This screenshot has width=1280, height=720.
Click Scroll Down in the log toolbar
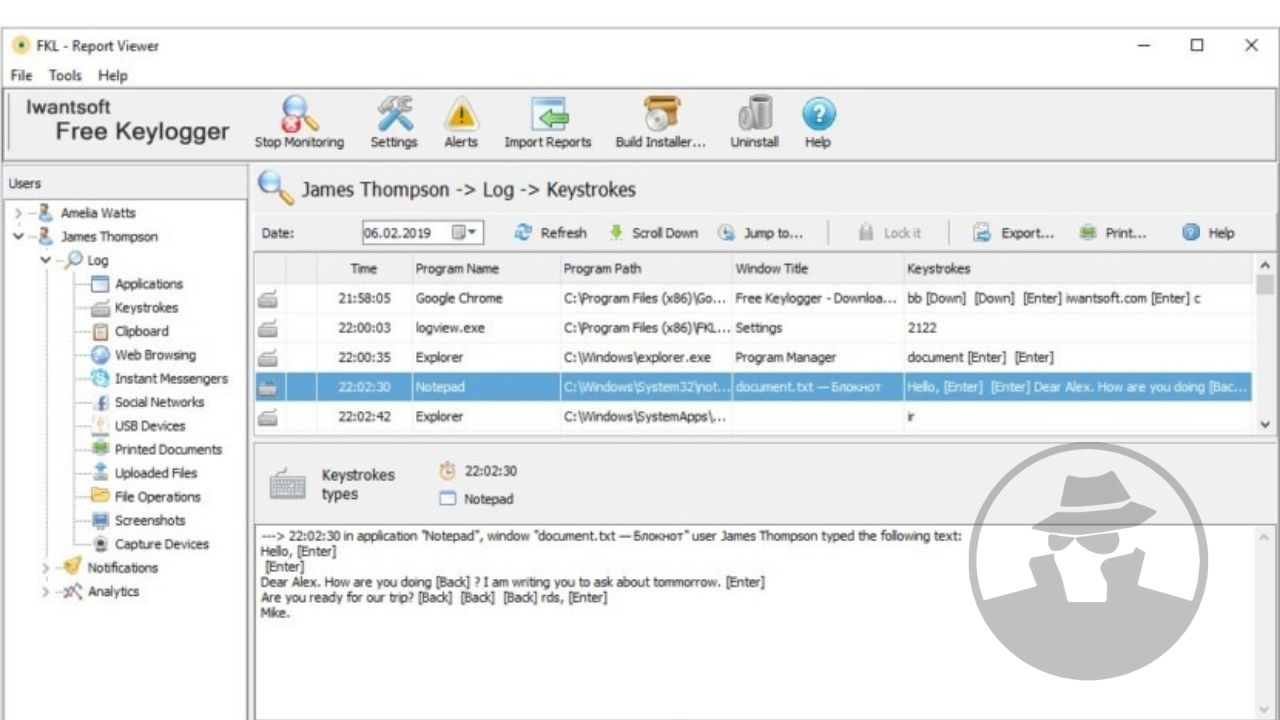pos(653,233)
